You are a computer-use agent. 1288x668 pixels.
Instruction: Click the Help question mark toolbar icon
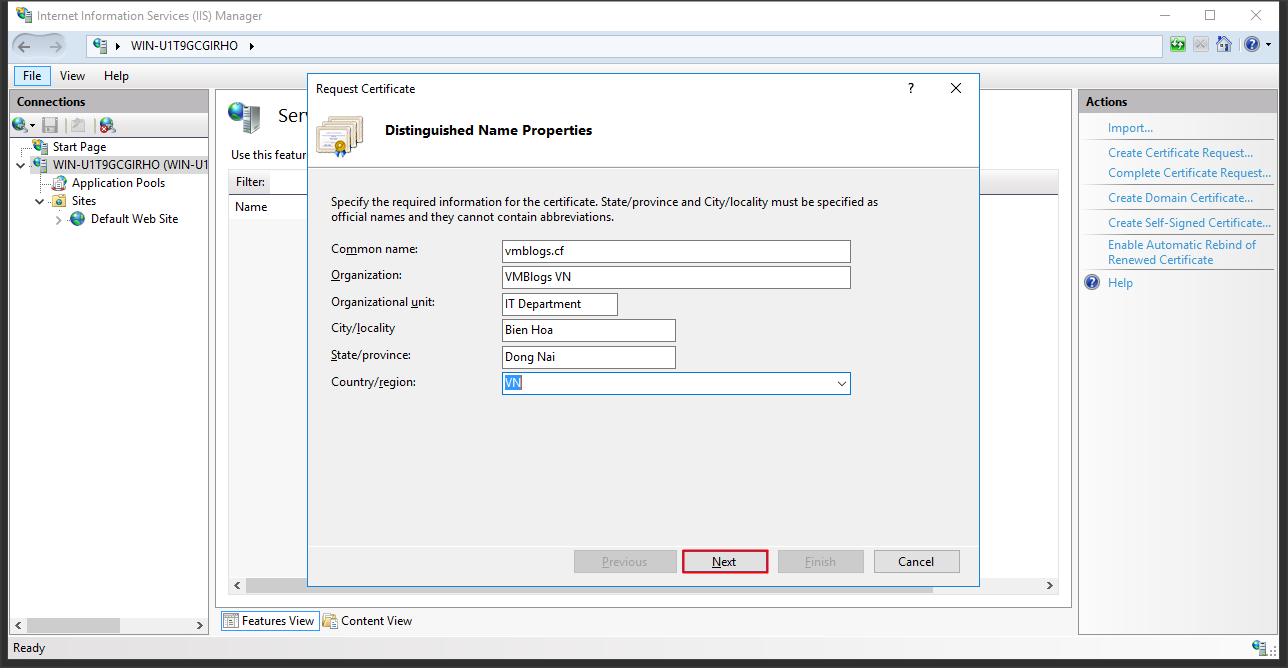[1251, 45]
